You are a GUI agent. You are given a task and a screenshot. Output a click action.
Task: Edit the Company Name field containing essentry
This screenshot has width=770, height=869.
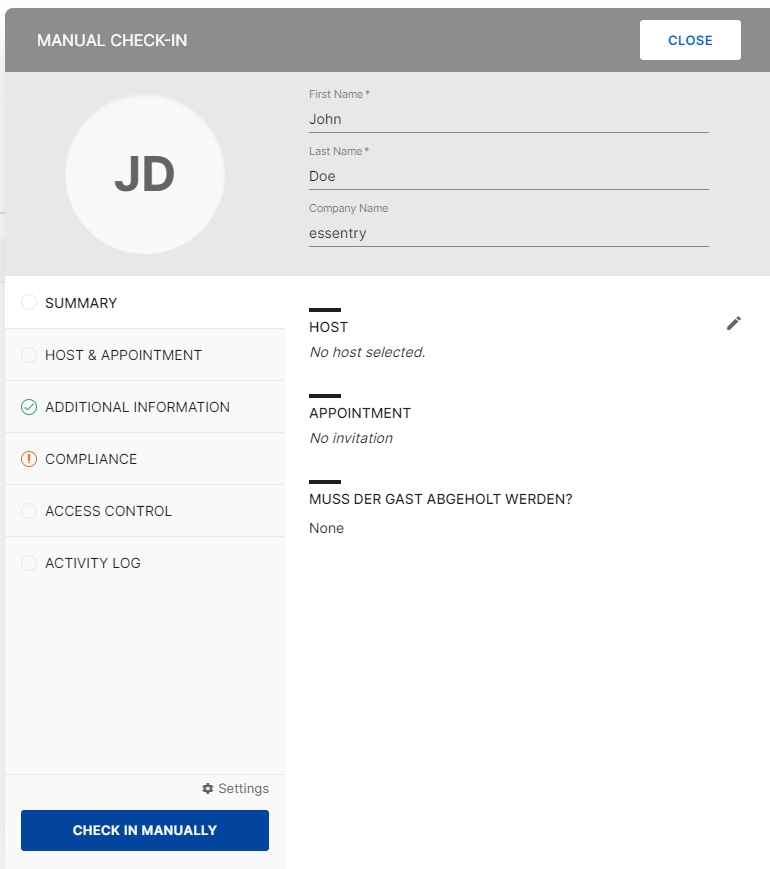pos(509,233)
